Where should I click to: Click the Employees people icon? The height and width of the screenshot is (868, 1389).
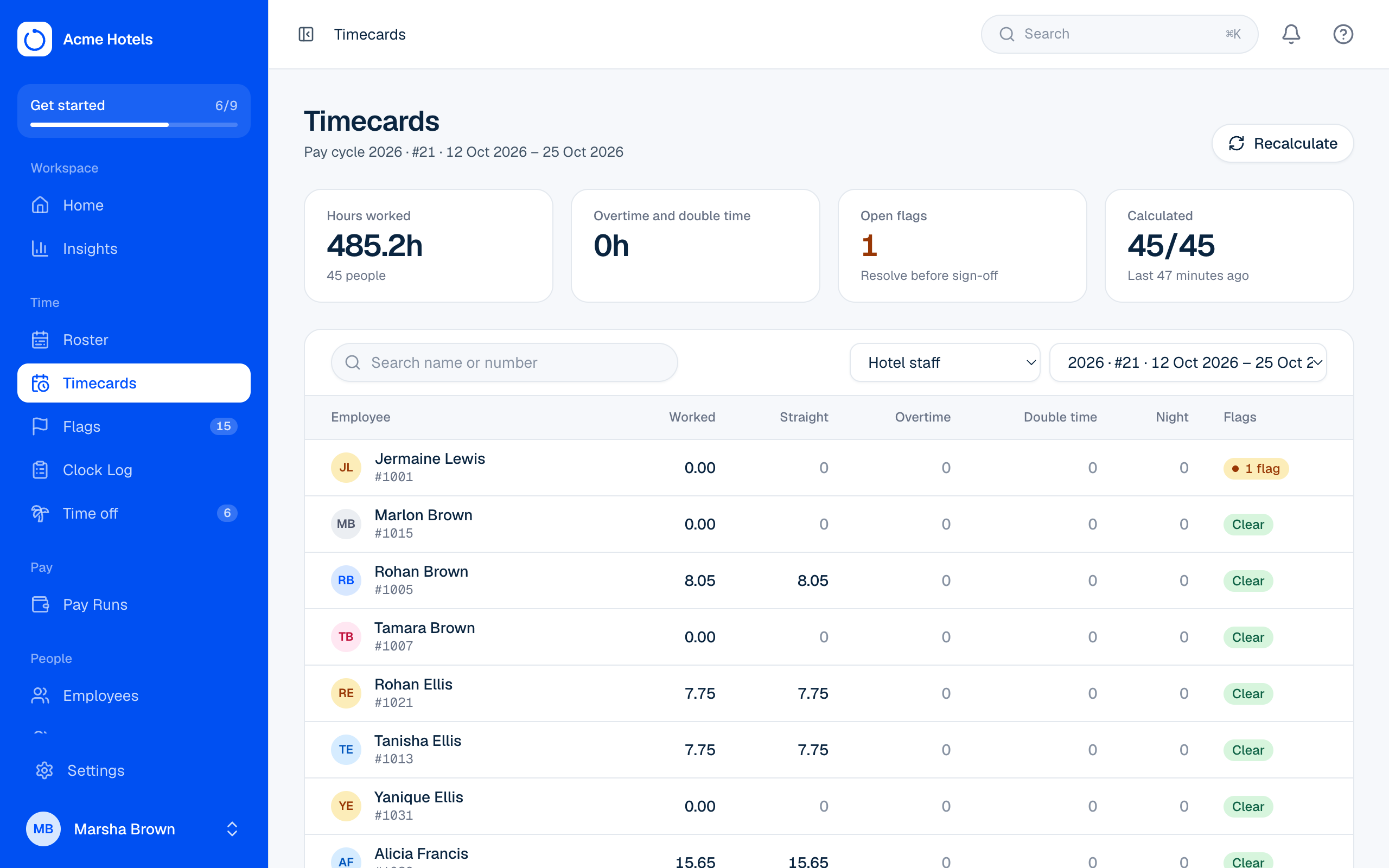[40, 696]
